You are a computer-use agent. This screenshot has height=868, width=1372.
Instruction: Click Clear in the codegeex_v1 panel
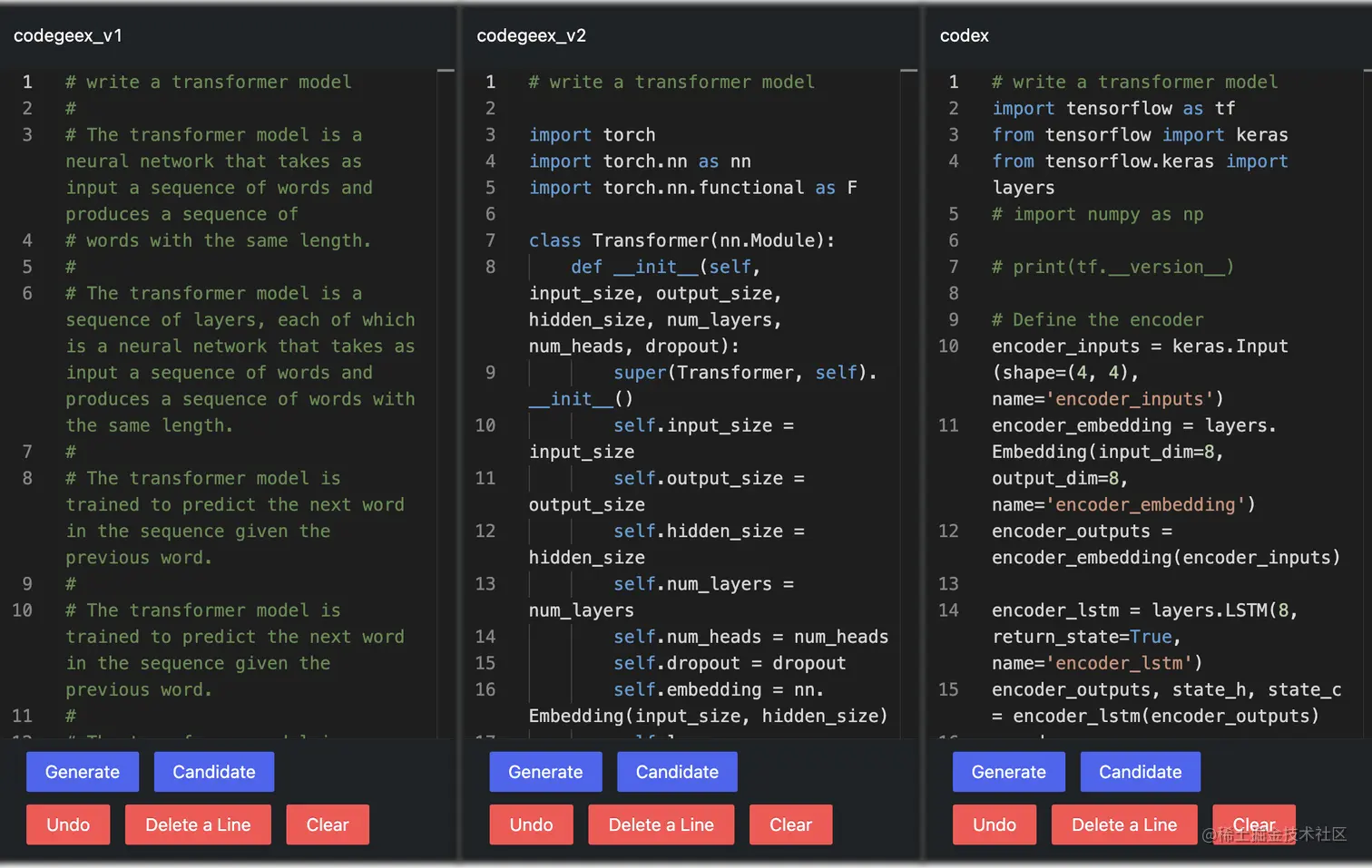tap(328, 824)
